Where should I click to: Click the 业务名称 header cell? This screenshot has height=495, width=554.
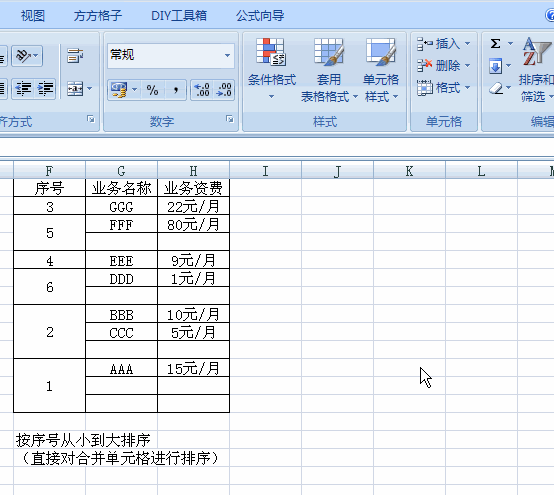point(122,188)
